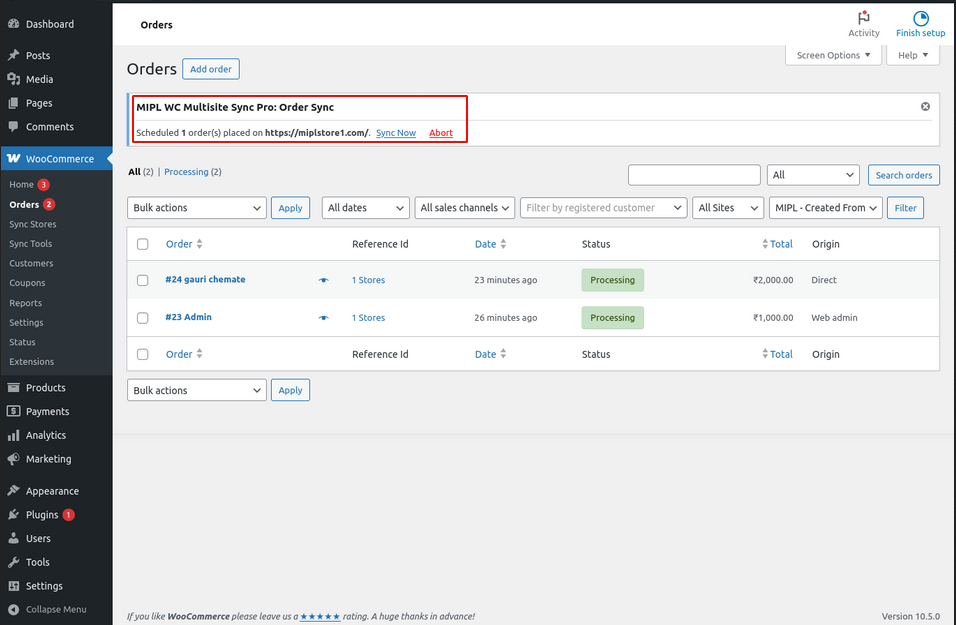
Task: Tick the checkbox for order #23
Action: click(143, 318)
